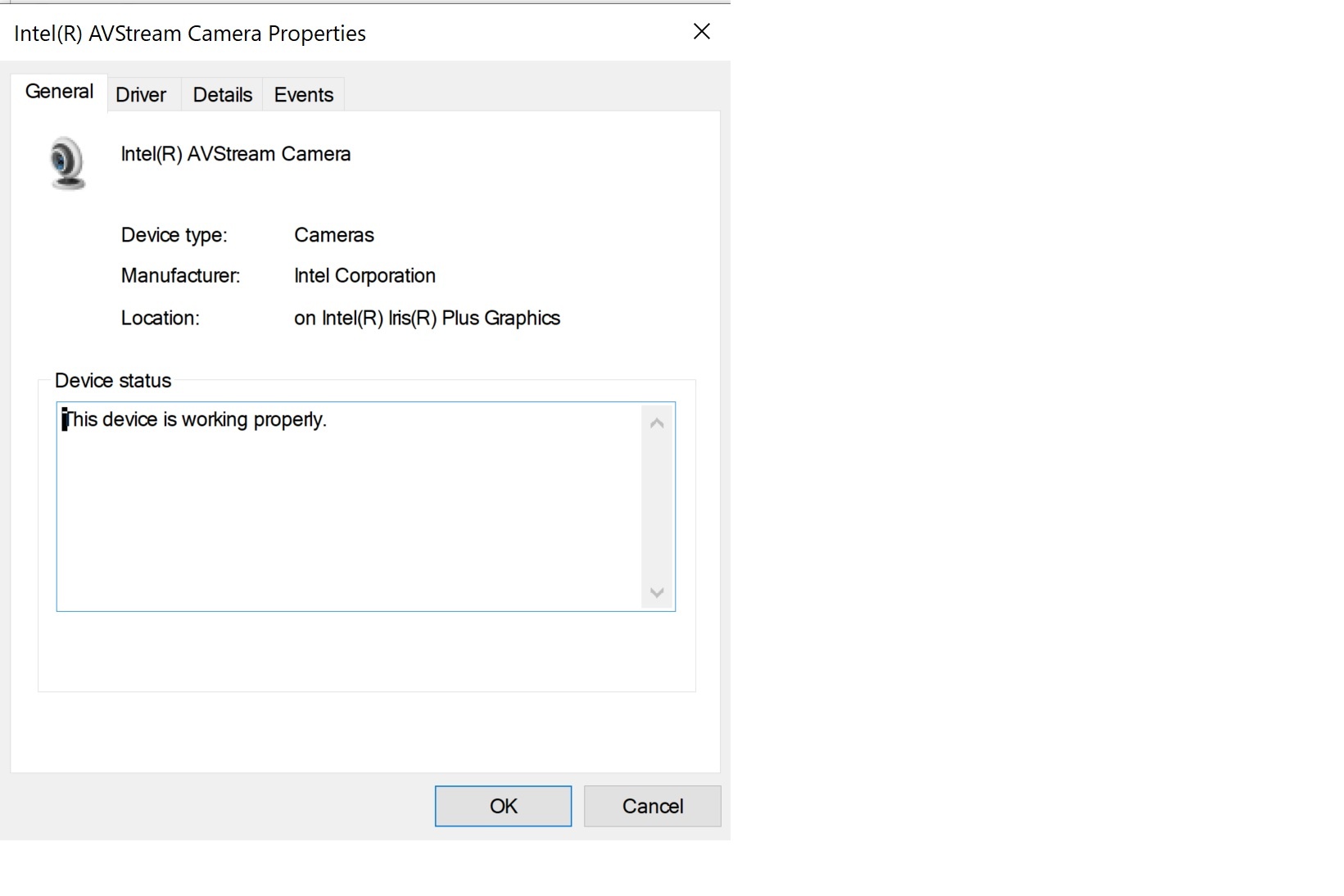1344x896 pixels.
Task: Close the camera properties dialog
Action: tap(701, 32)
